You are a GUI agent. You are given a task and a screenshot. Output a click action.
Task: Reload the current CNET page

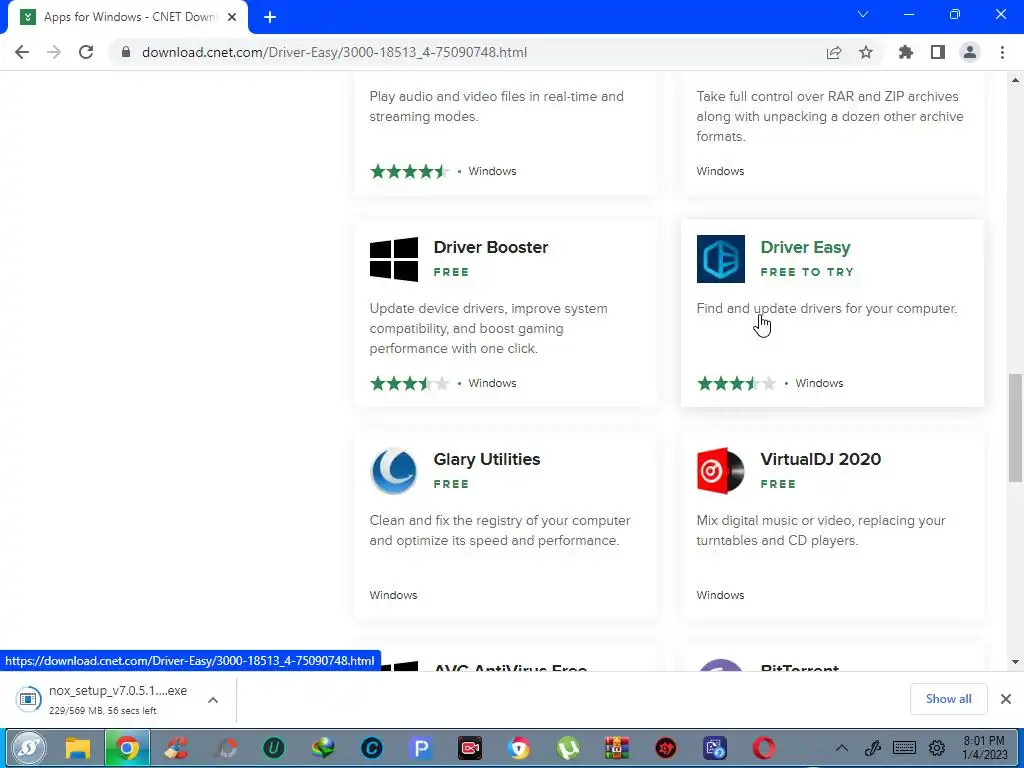tap(86, 52)
